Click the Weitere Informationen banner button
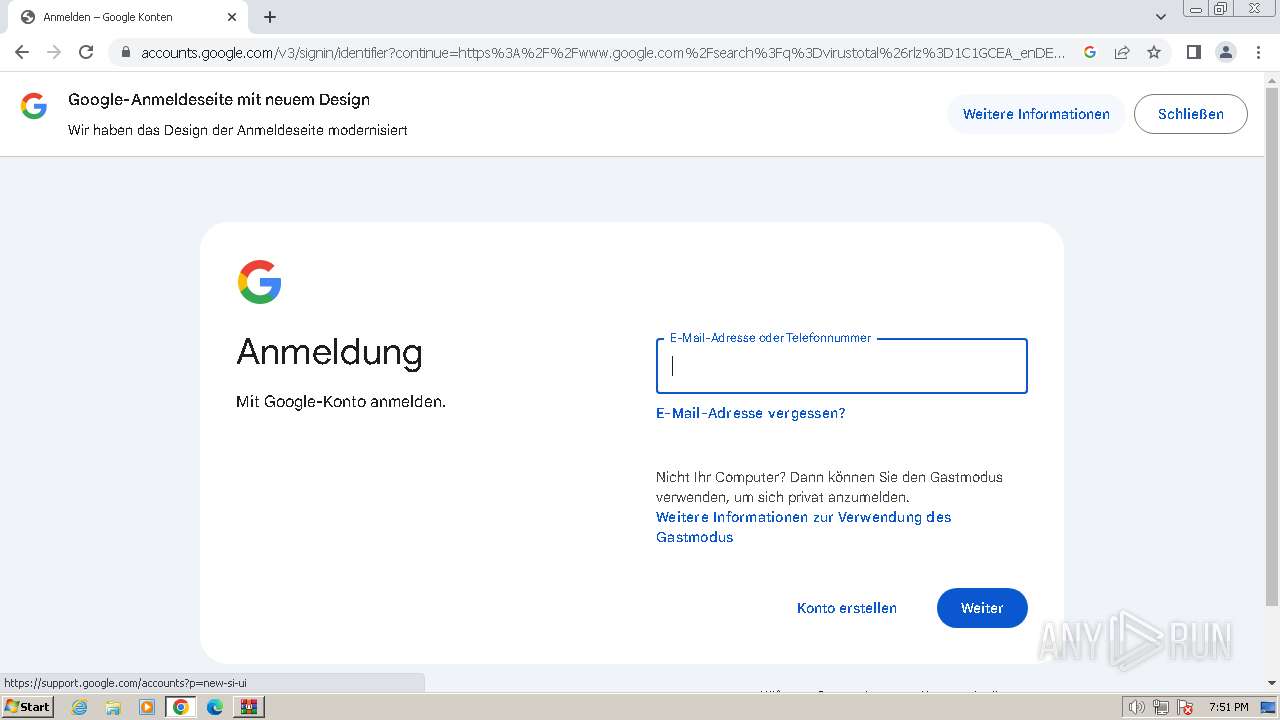This screenshot has width=1280, height=720. click(1036, 114)
